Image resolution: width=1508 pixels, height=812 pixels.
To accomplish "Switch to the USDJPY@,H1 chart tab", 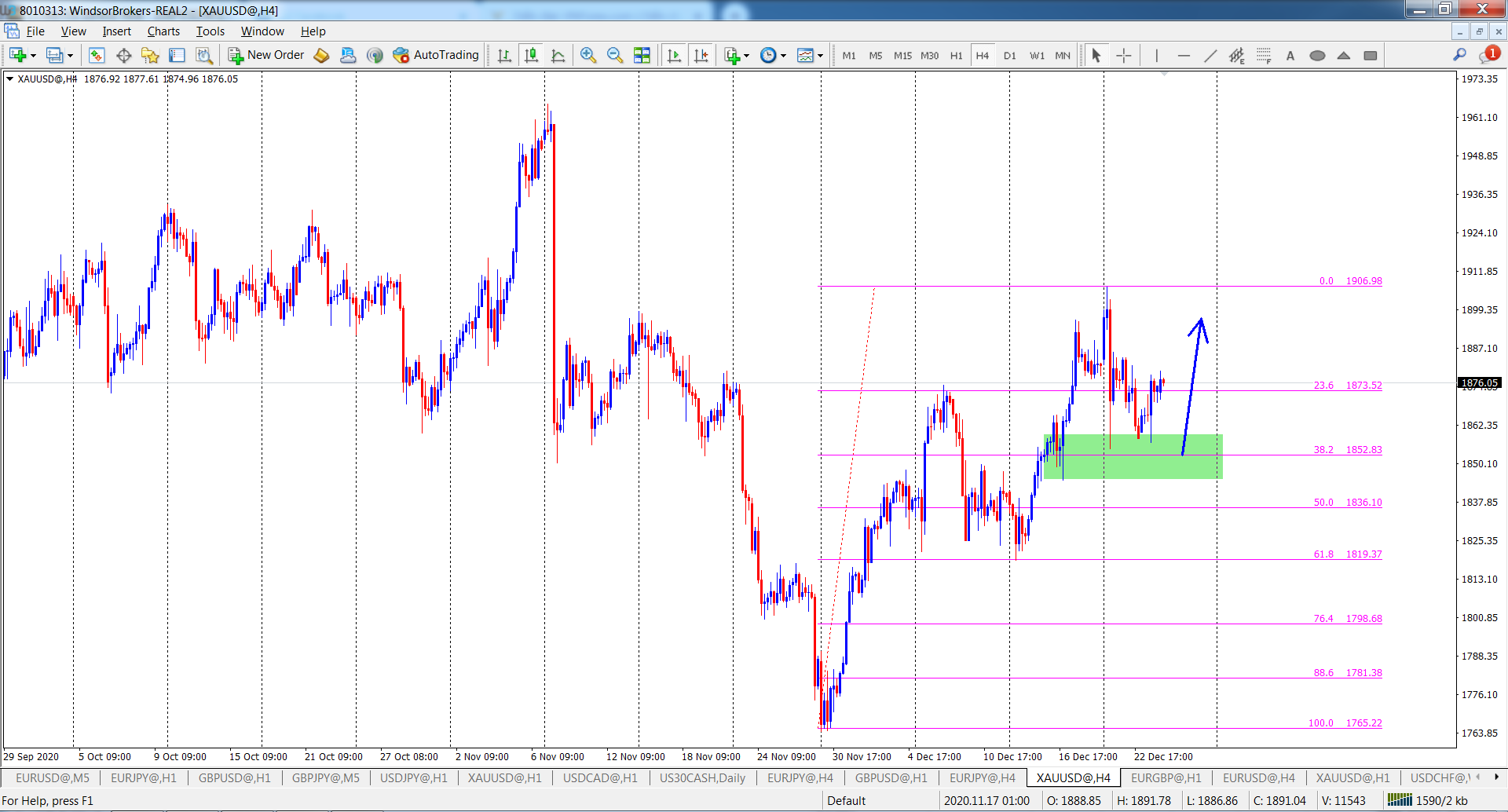I will pyautogui.click(x=413, y=777).
